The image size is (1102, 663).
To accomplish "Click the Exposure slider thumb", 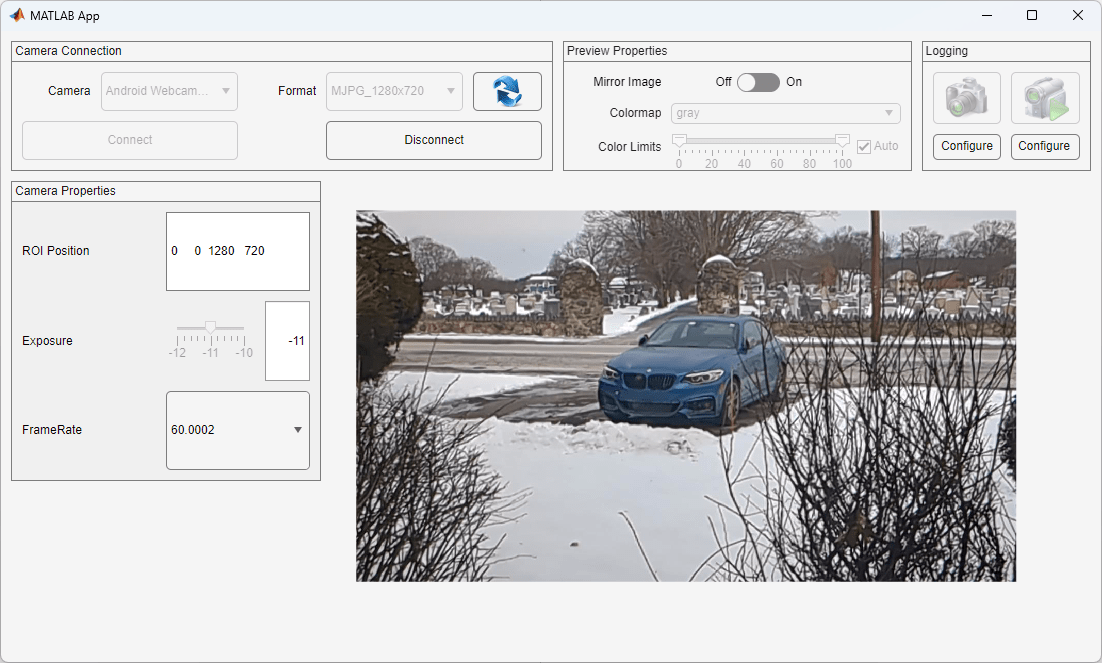I will 210,327.
